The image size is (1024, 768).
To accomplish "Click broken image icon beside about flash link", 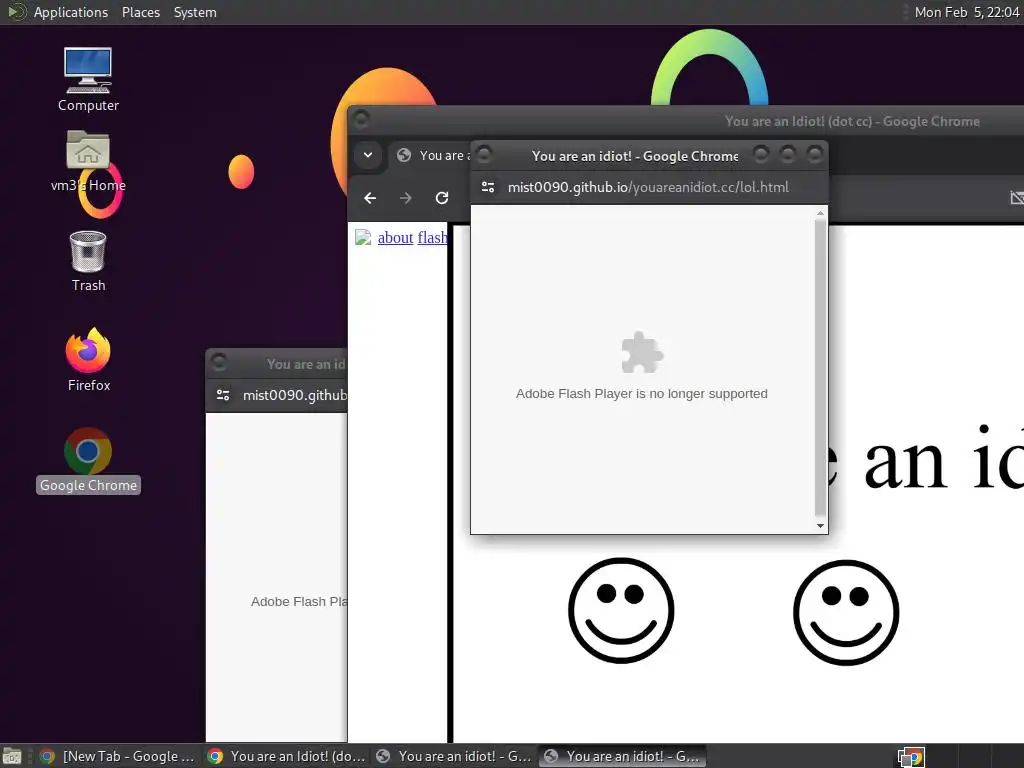I will point(363,238).
